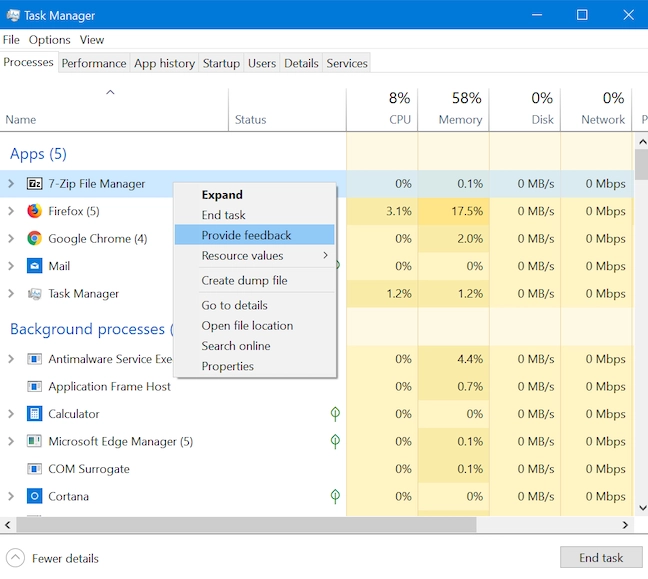Image resolution: width=648 pixels, height=579 pixels.
Task: Click the Mail app icon
Action: tap(34, 266)
